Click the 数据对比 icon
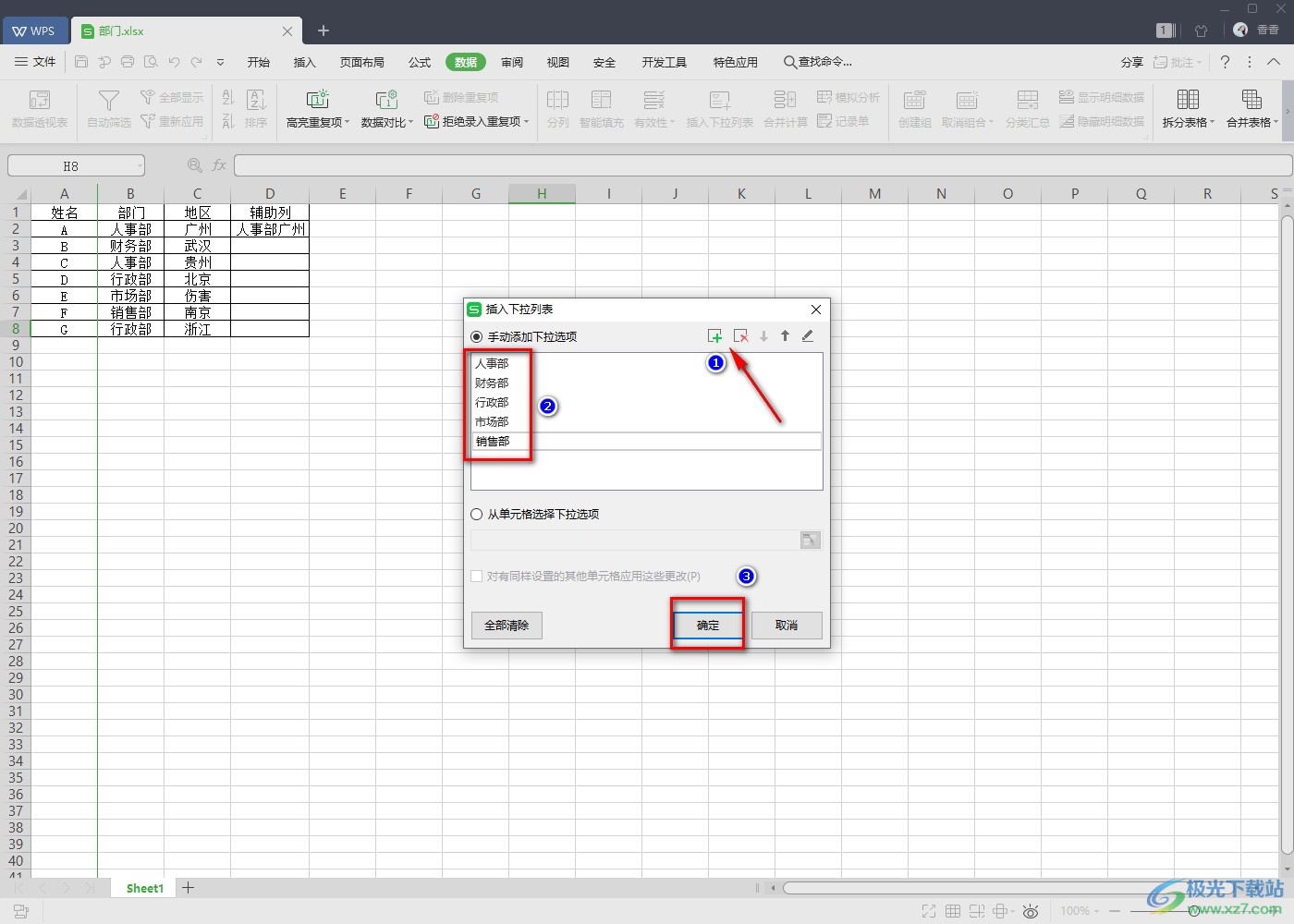 (x=386, y=100)
